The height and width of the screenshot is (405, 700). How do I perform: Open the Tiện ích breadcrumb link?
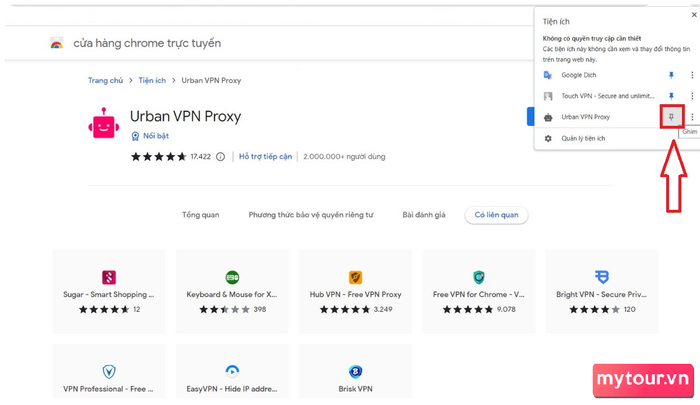(152, 80)
